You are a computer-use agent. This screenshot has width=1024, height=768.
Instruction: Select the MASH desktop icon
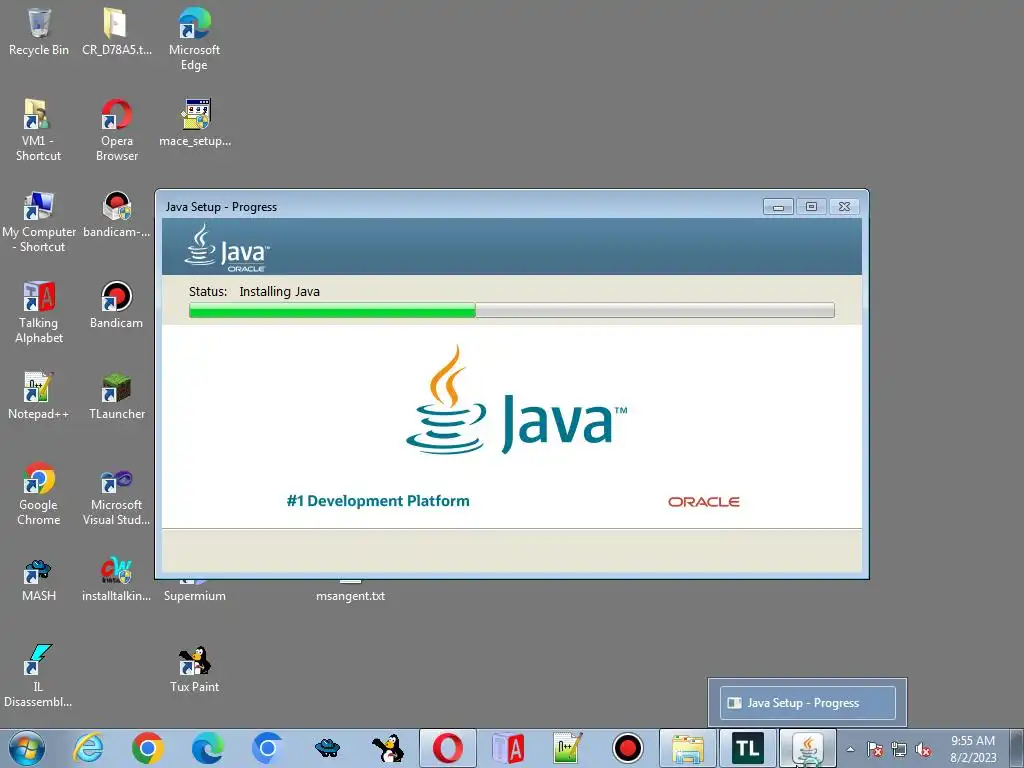[x=39, y=579]
